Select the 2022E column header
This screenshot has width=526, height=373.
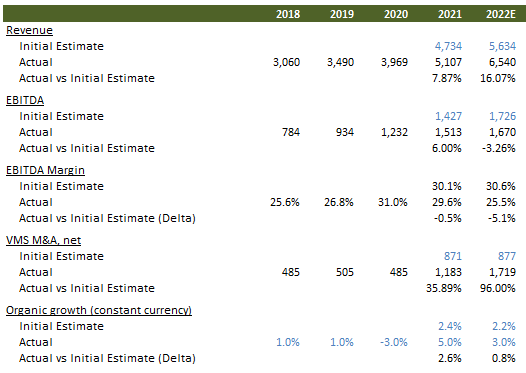point(501,14)
